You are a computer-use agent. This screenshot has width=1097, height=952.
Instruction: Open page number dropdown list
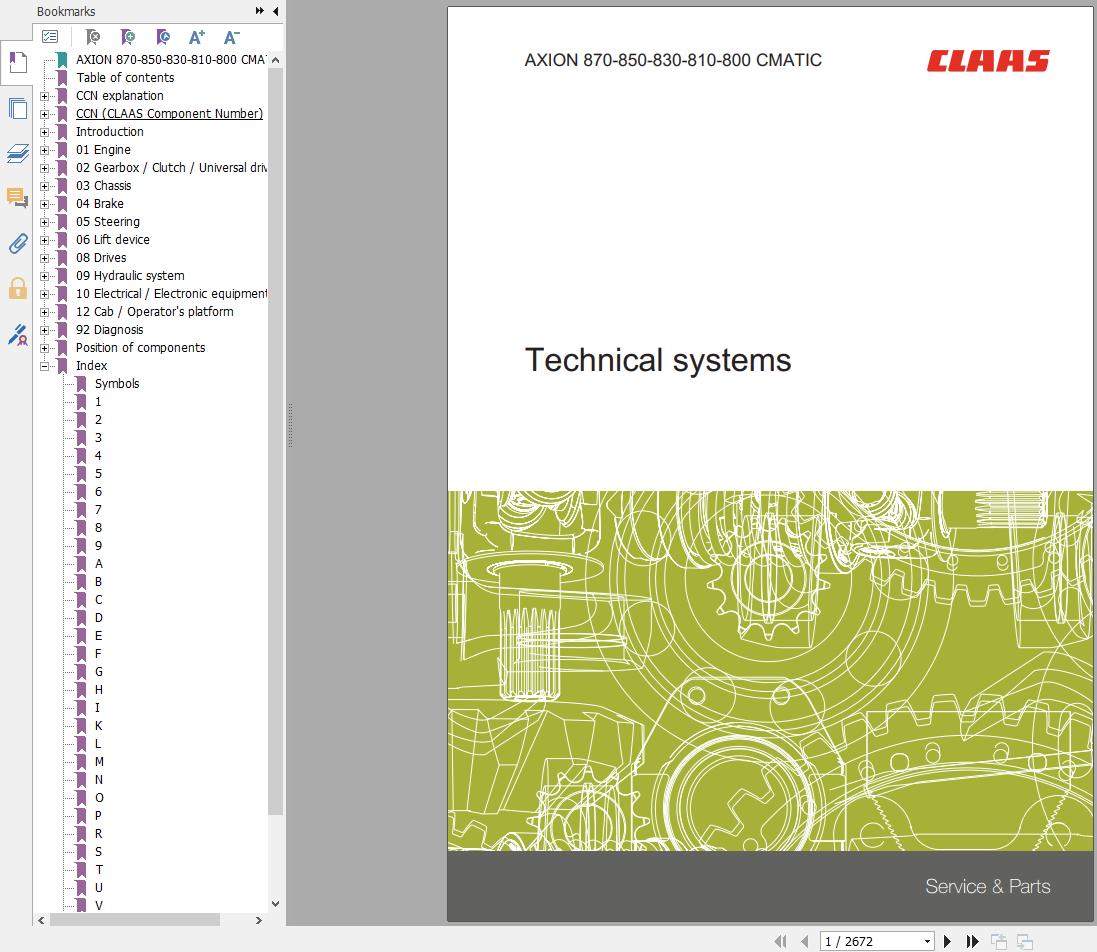coord(927,941)
